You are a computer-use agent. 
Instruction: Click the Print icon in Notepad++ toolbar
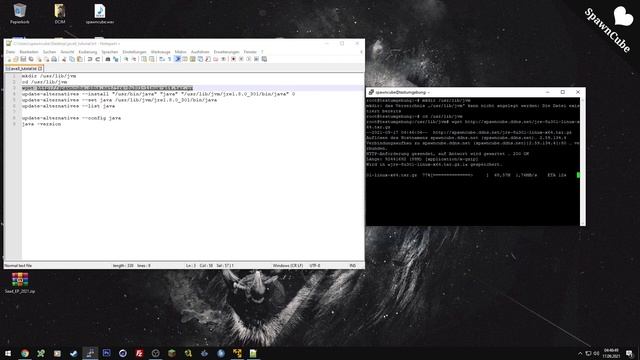54,59
